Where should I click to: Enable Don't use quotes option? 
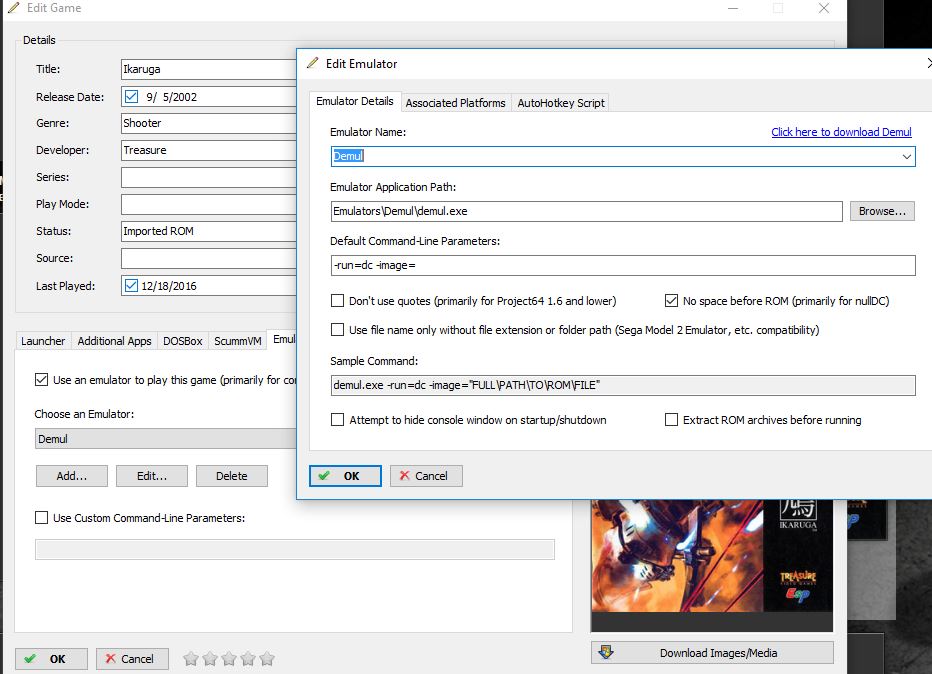[x=337, y=301]
